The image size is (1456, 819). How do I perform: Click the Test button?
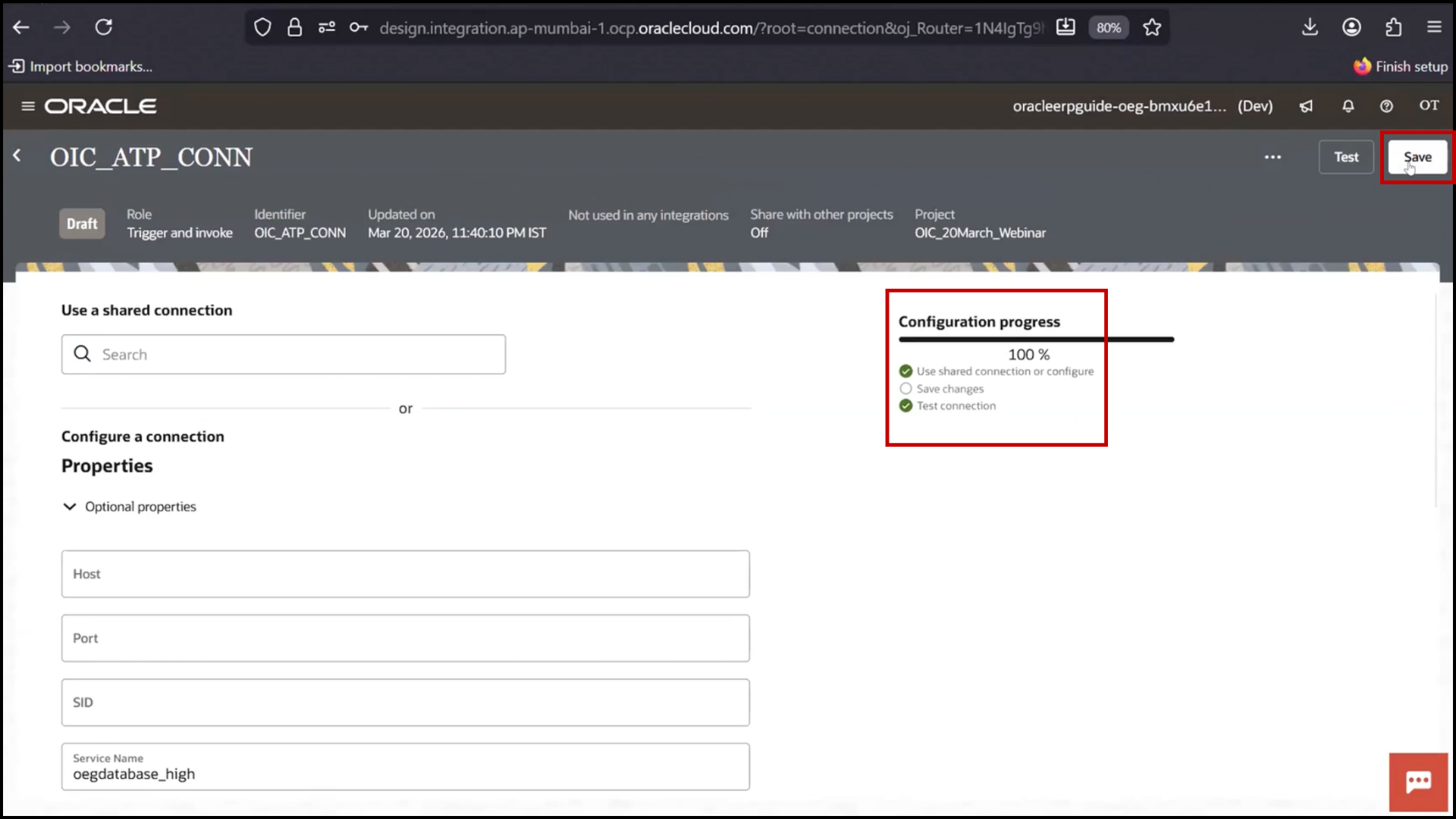point(1346,157)
